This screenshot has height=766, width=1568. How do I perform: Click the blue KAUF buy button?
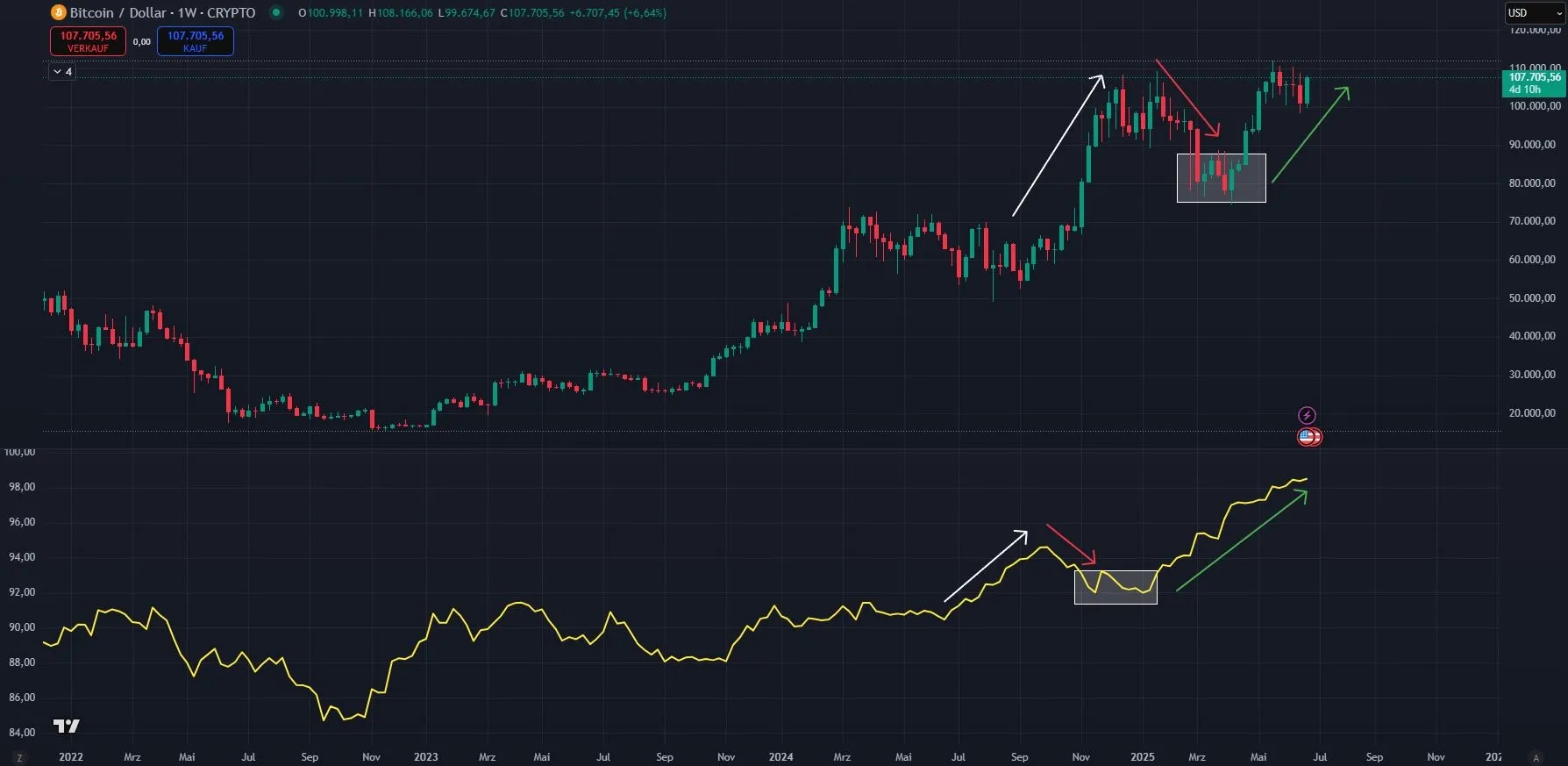point(196,41)
